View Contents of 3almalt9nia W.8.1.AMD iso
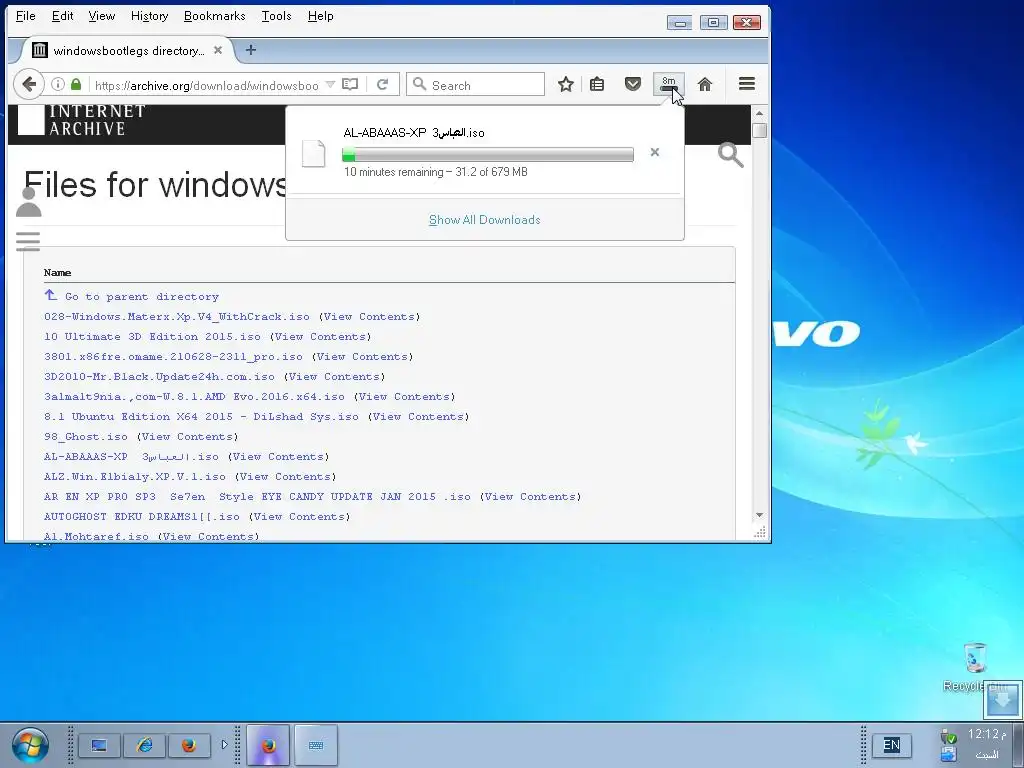The height and width of the screenshot is (768, 1024). (404, 397)
